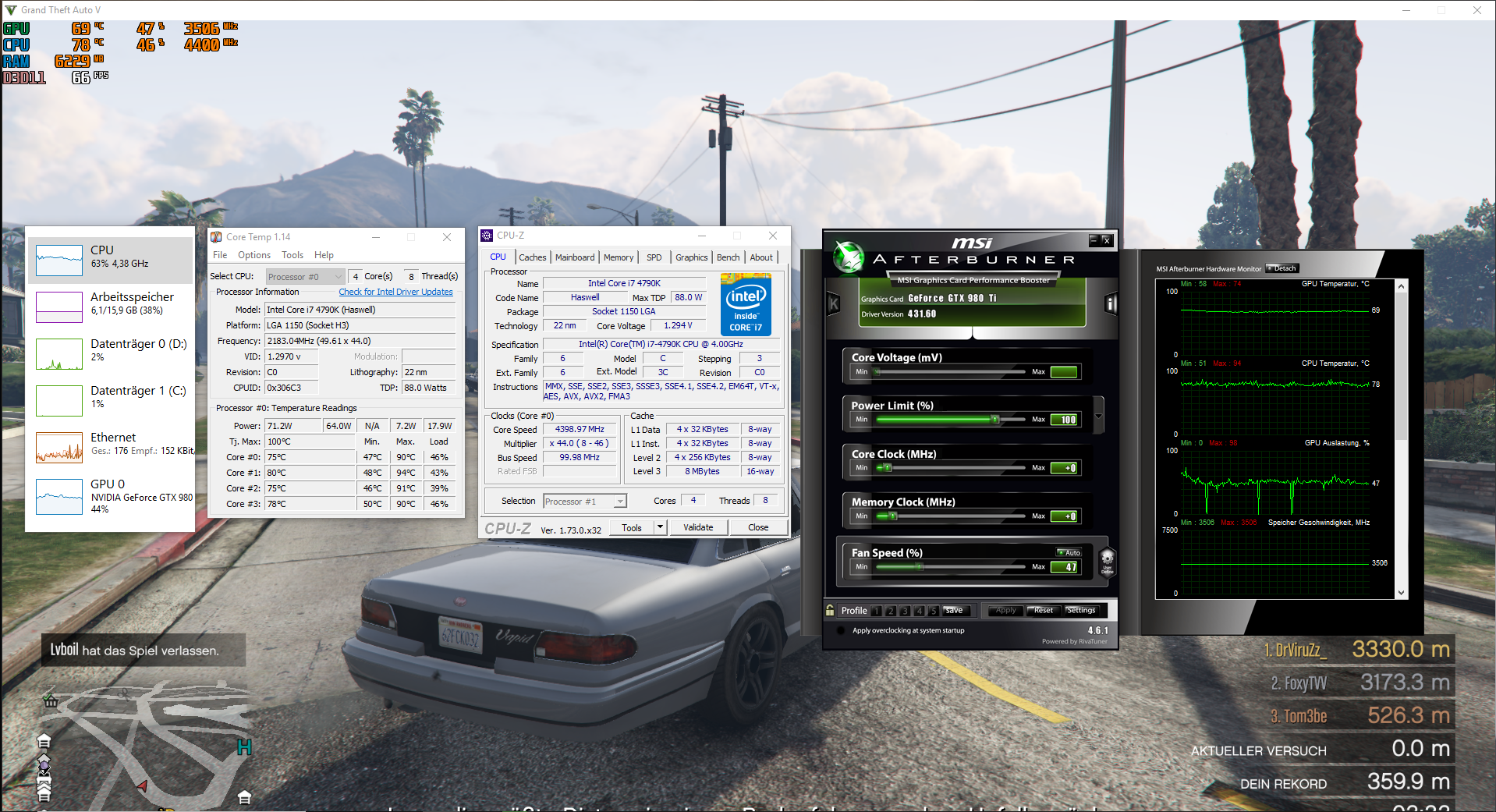The width and height of the screenshot is (1496, 812).
Task: Expand the Power Limit side arrow
Action: click(x=1099, y=415)
